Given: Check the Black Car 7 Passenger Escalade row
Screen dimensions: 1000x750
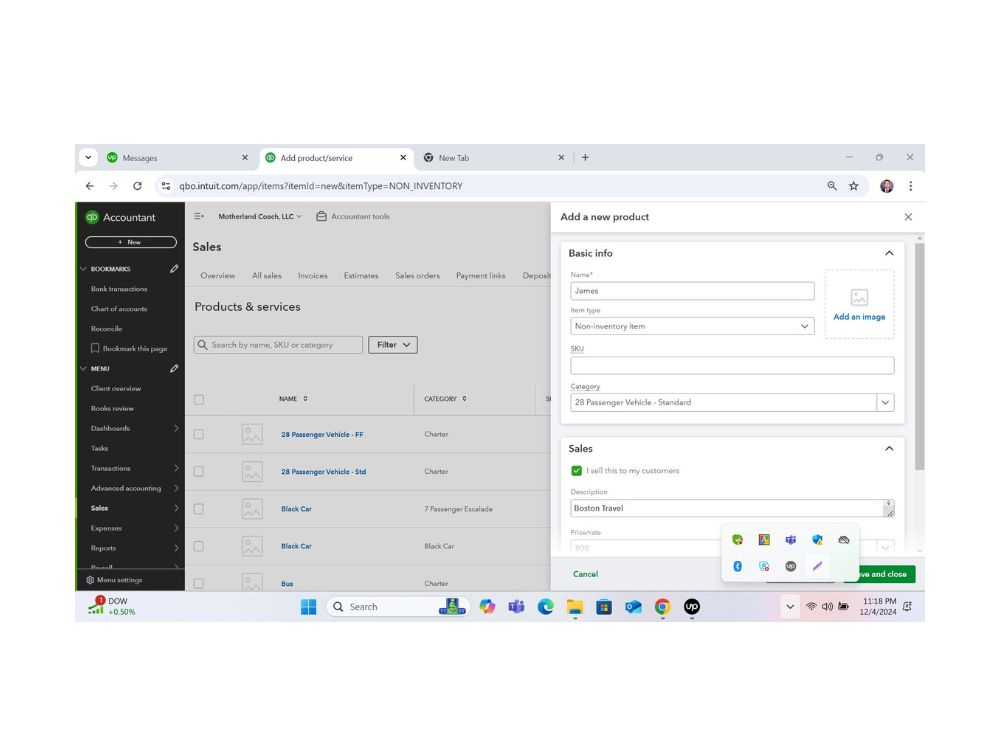Looking at the screenshot, I should pyautogui.click(x=199, y=509).
